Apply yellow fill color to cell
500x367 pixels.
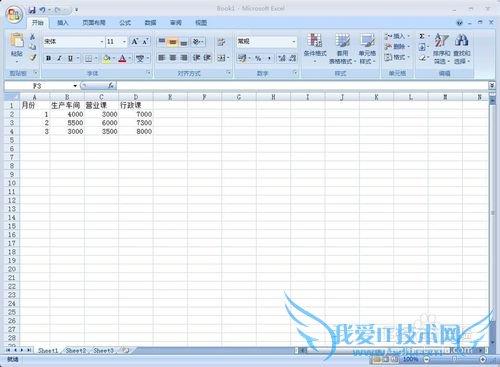[x=107, y=59]
